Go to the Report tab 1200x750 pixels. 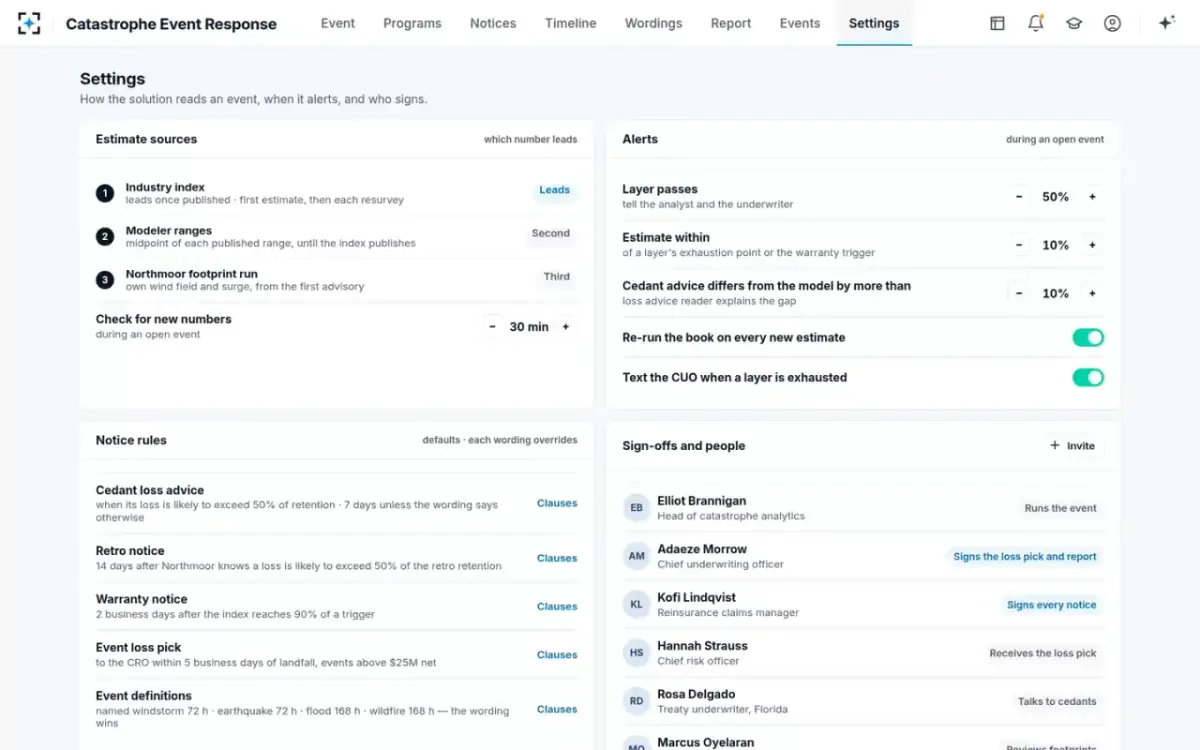coord(731,23)
